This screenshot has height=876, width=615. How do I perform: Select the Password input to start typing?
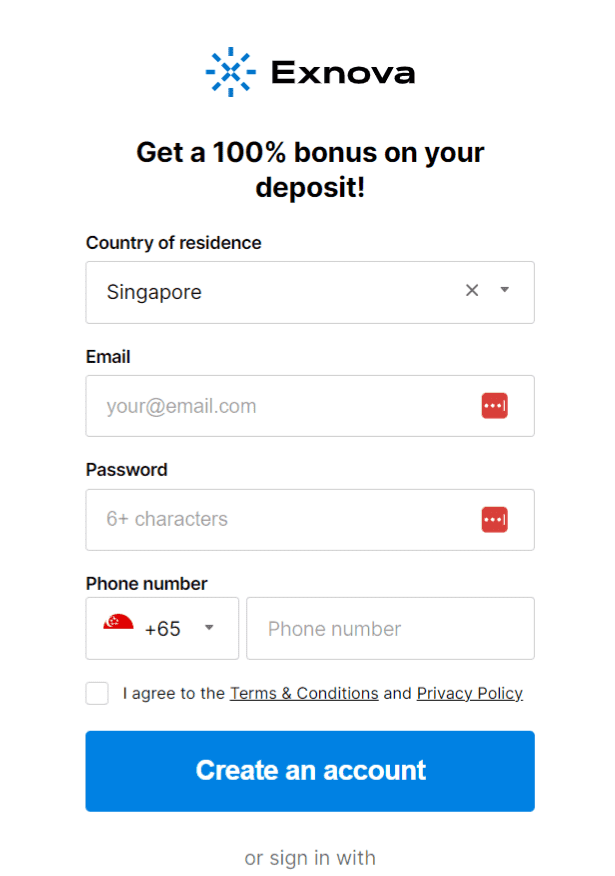tap(280, 520)
